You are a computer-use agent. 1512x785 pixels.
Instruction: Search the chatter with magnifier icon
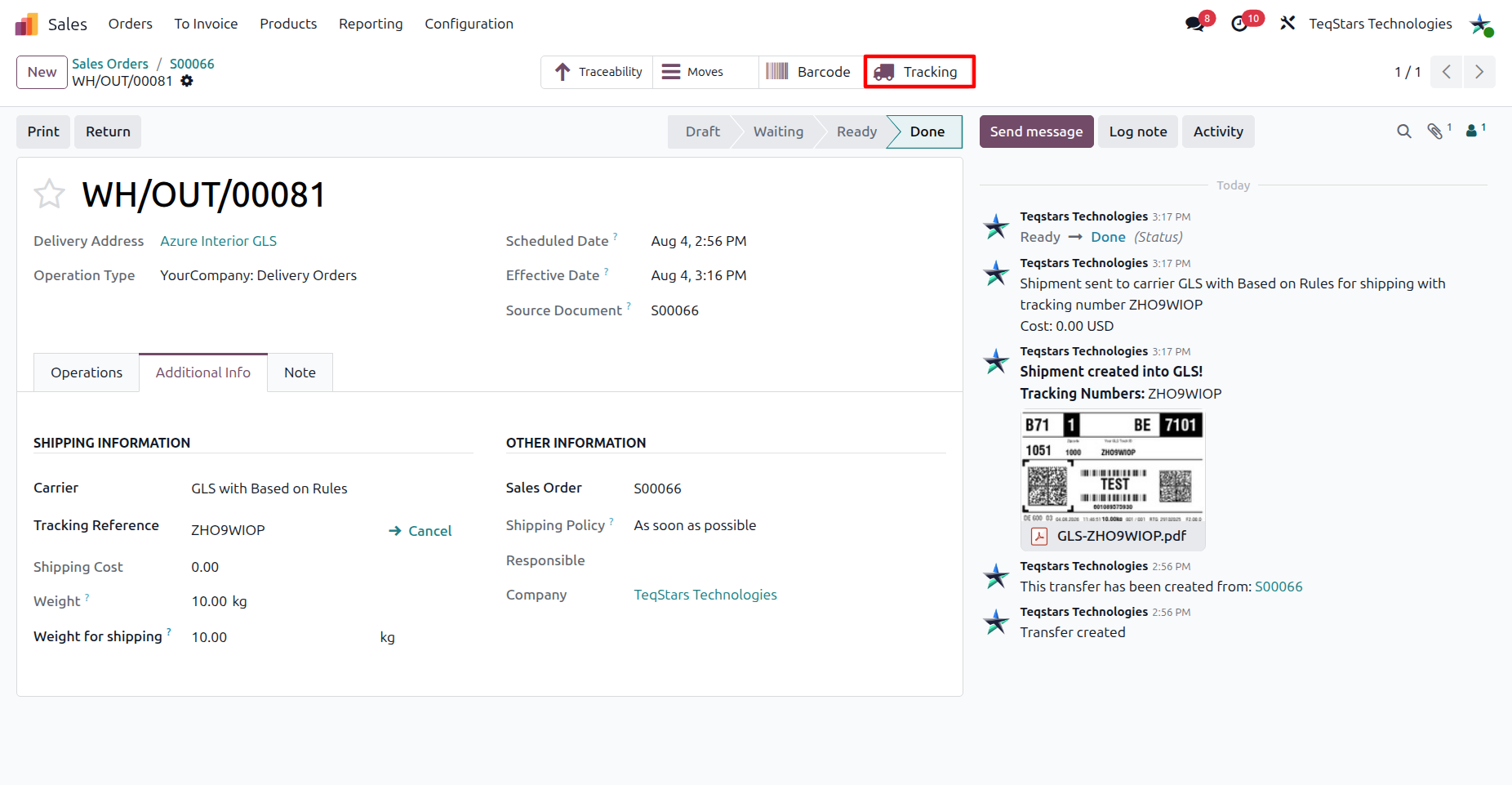pos(1404,132)
